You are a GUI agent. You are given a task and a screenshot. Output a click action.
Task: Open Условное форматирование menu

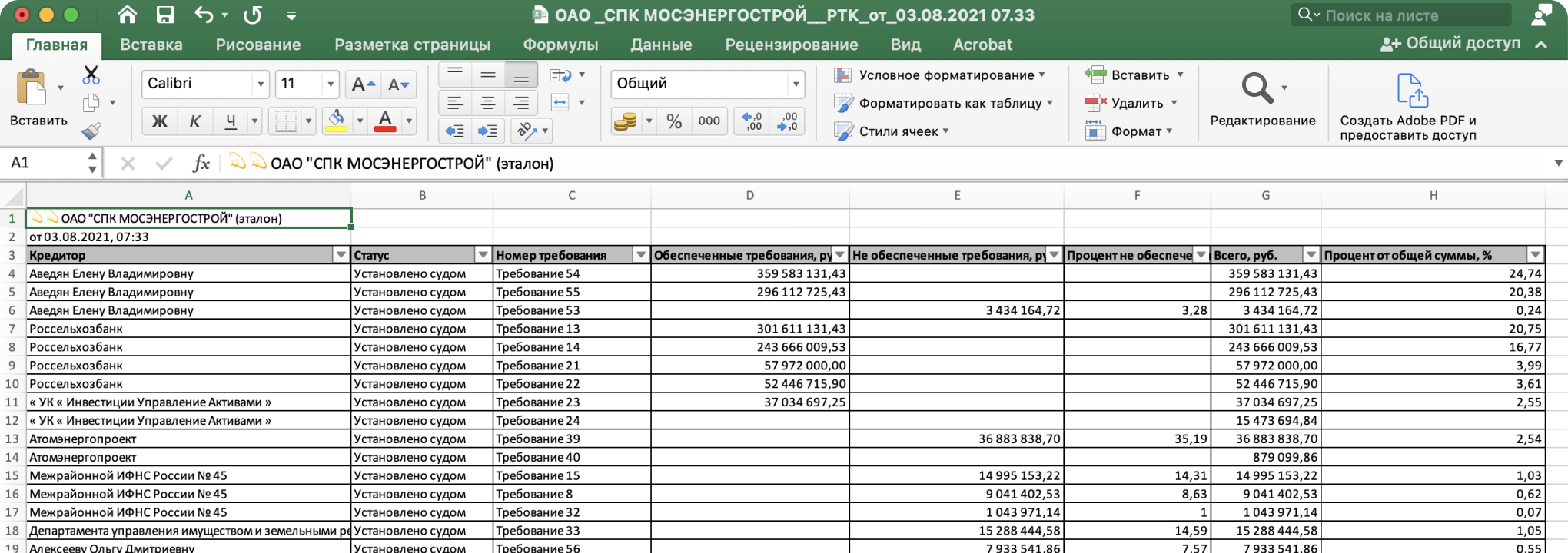point(939,75)
